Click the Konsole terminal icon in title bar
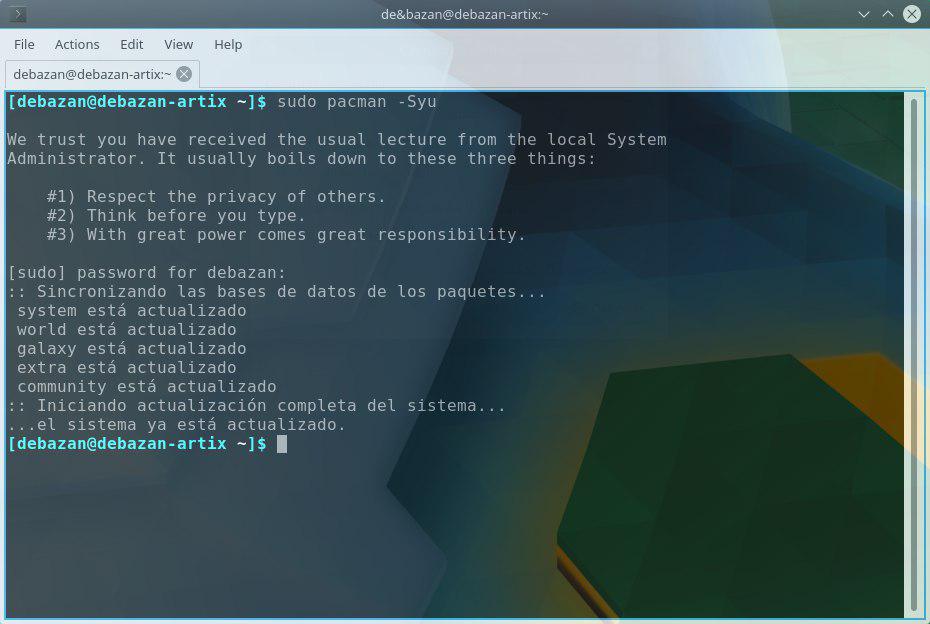 click(17, 14)
